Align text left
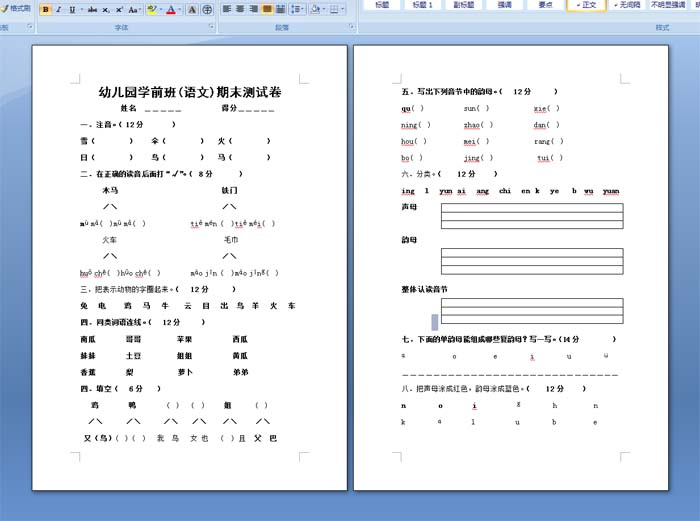The image size is (700, 521). click(x=227, y=9)
